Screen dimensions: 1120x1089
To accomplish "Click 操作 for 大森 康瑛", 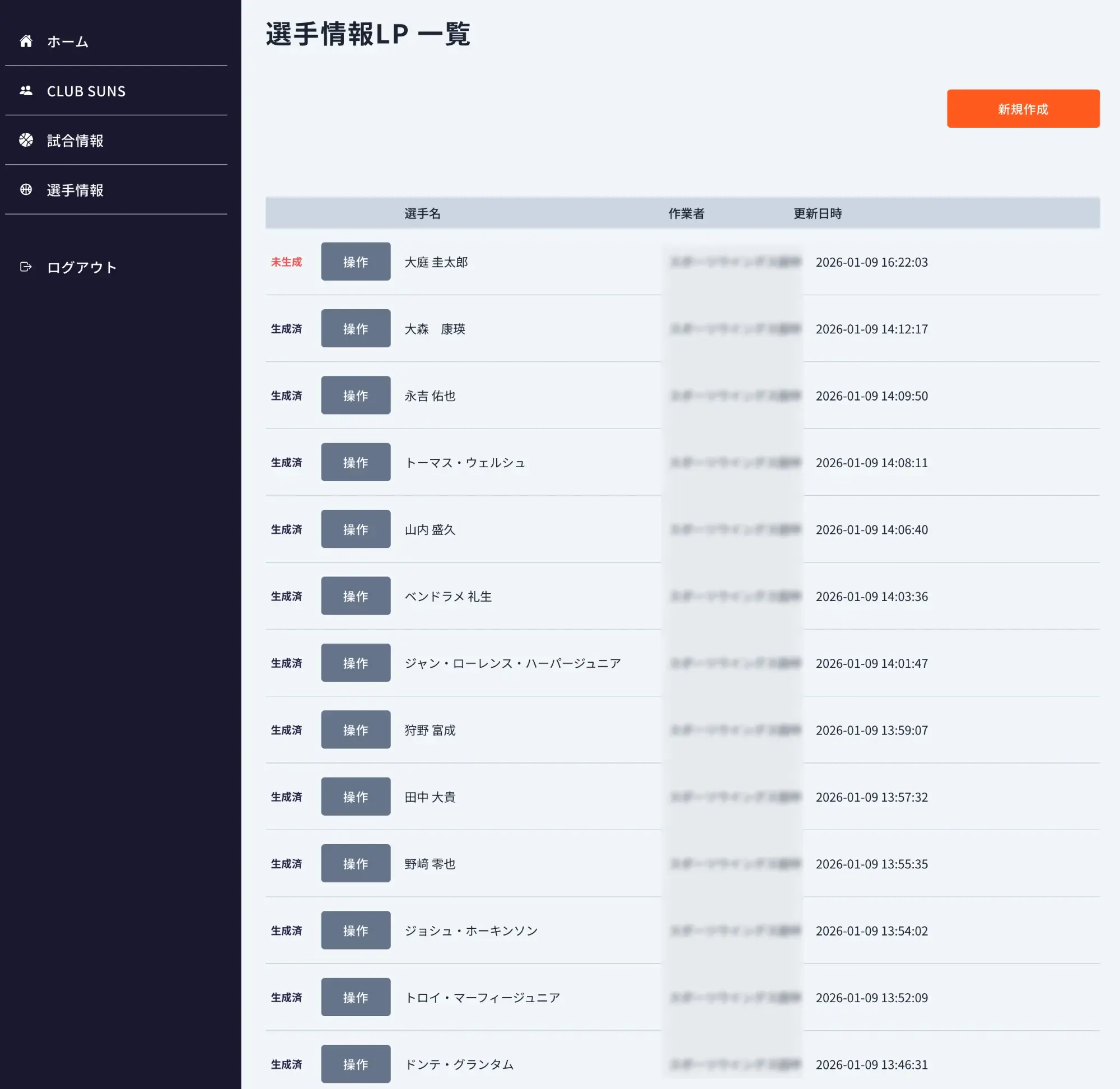I will [x=356, y=328].
